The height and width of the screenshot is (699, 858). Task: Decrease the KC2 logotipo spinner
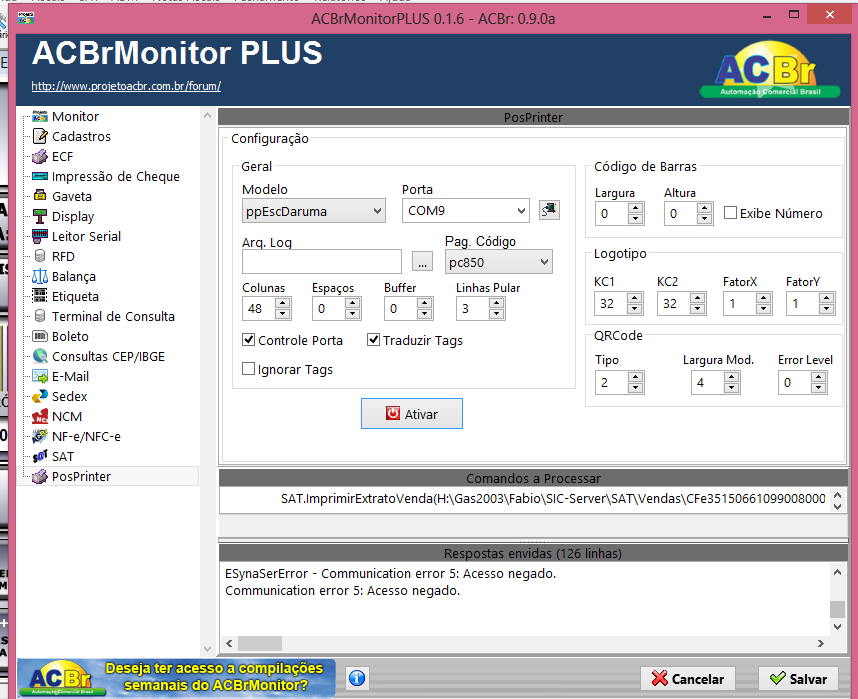coord(697,309)
